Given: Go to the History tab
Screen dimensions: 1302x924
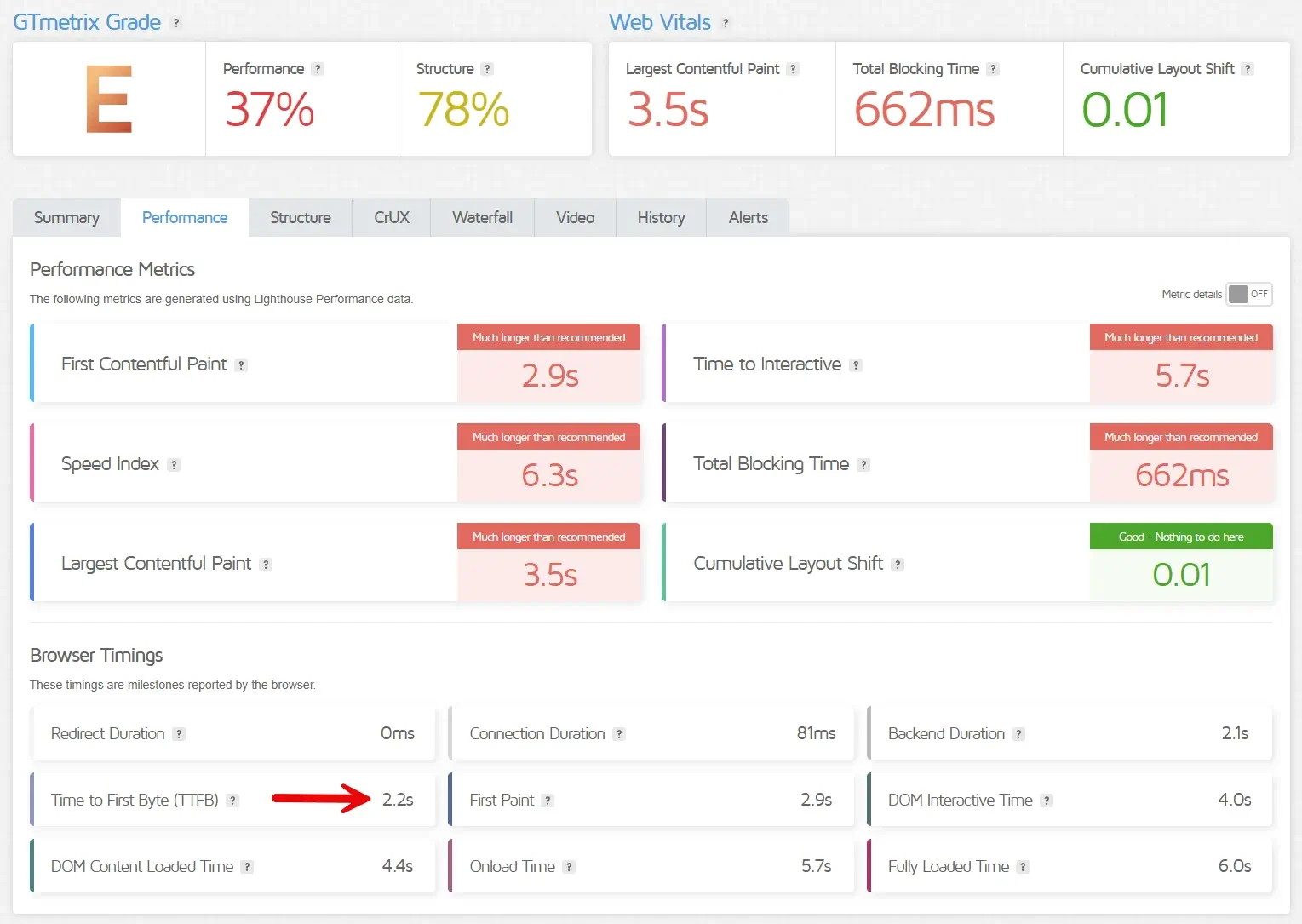Looking at the screenshot, I should coord(661,218).
